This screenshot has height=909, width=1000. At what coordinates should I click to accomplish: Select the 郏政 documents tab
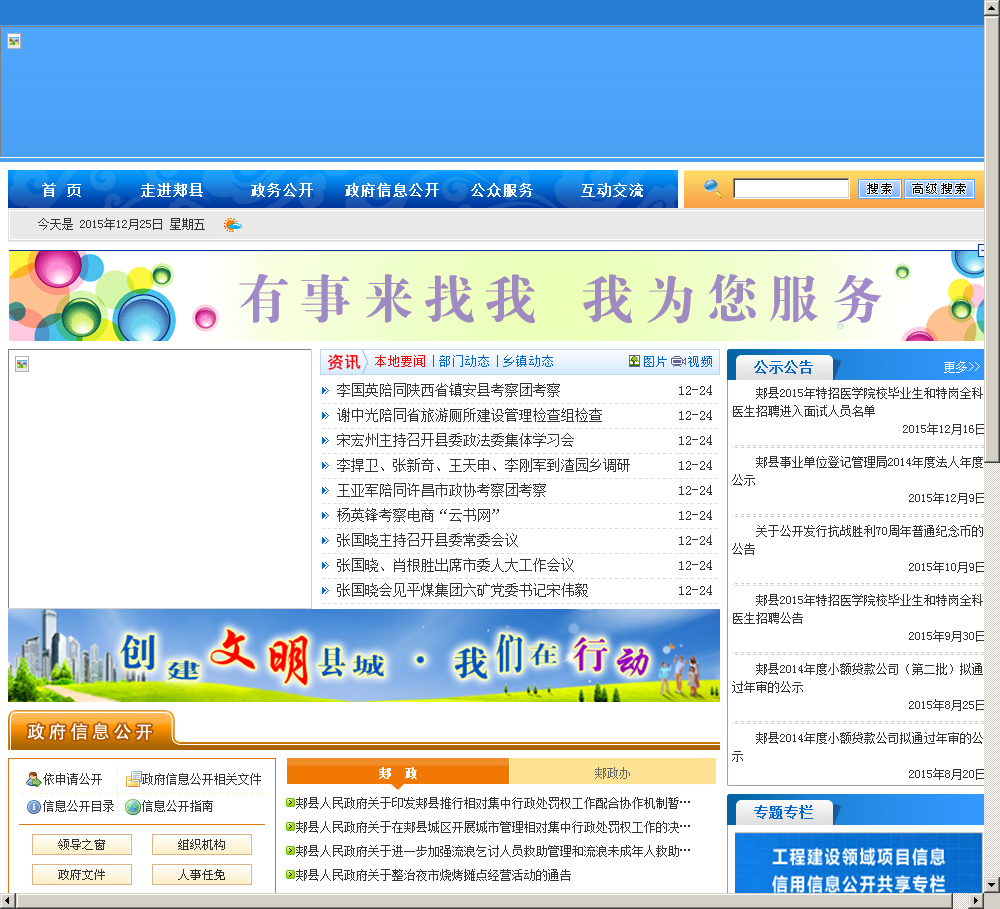(398, 773)
